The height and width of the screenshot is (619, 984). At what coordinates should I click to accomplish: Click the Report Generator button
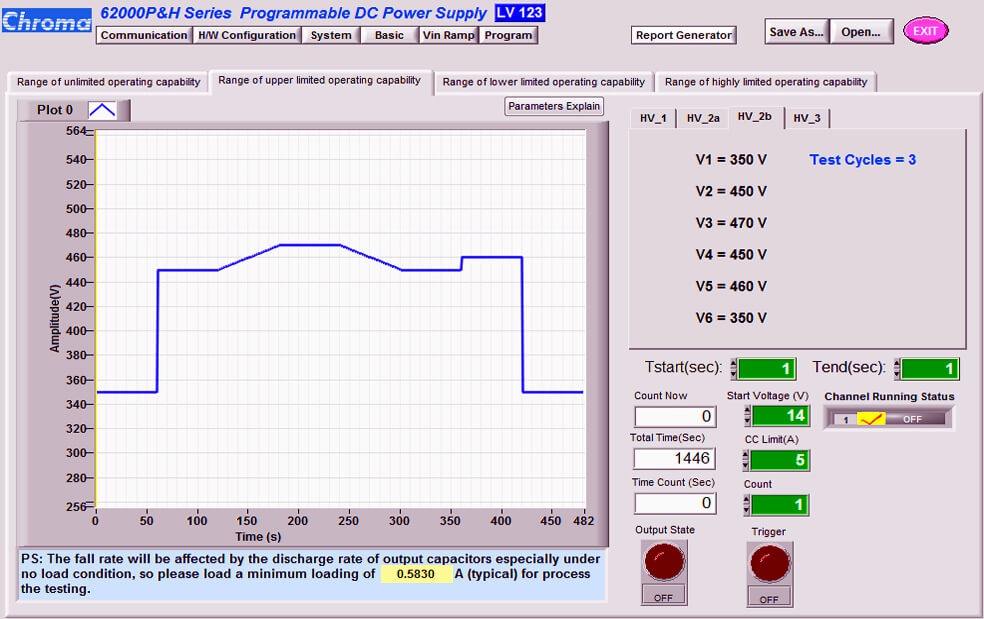[684, 35]
